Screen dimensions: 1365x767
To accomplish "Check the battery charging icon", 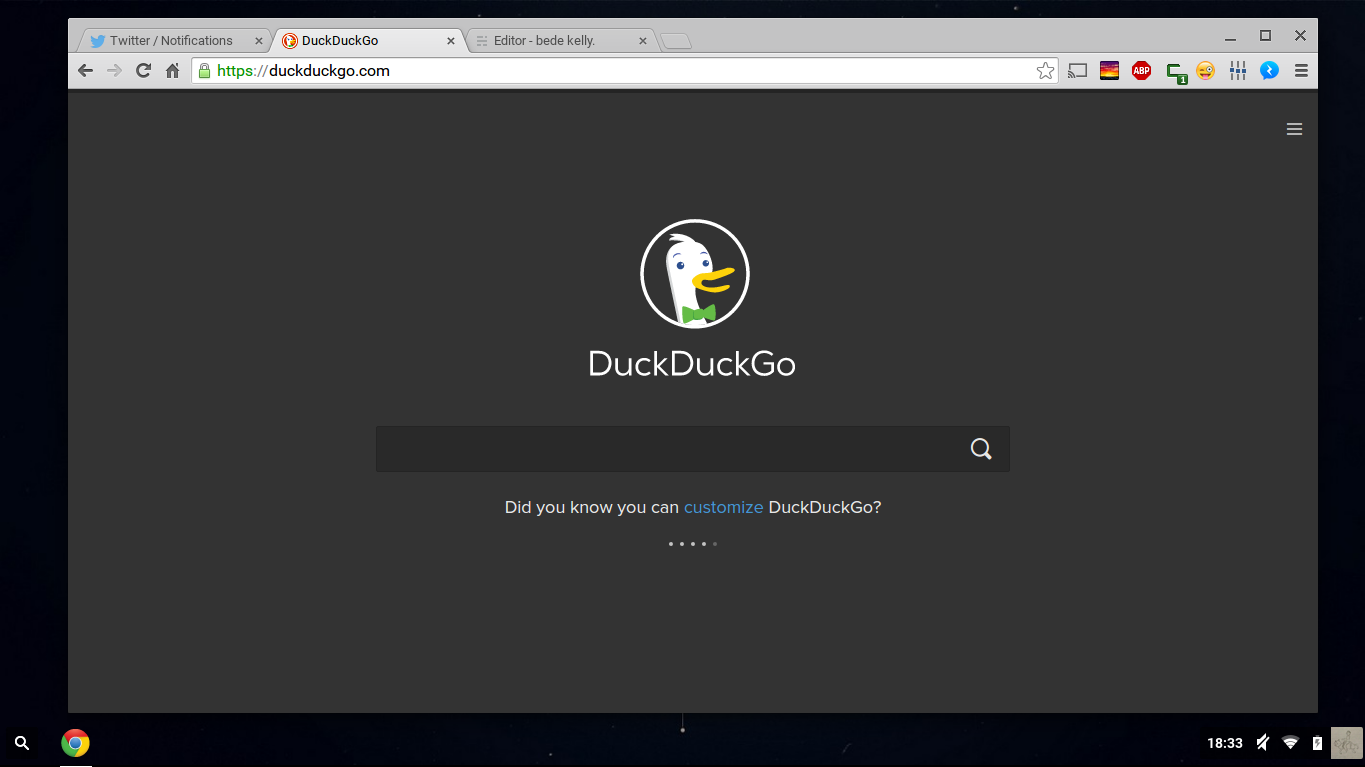I will [x=1317, y=743].
